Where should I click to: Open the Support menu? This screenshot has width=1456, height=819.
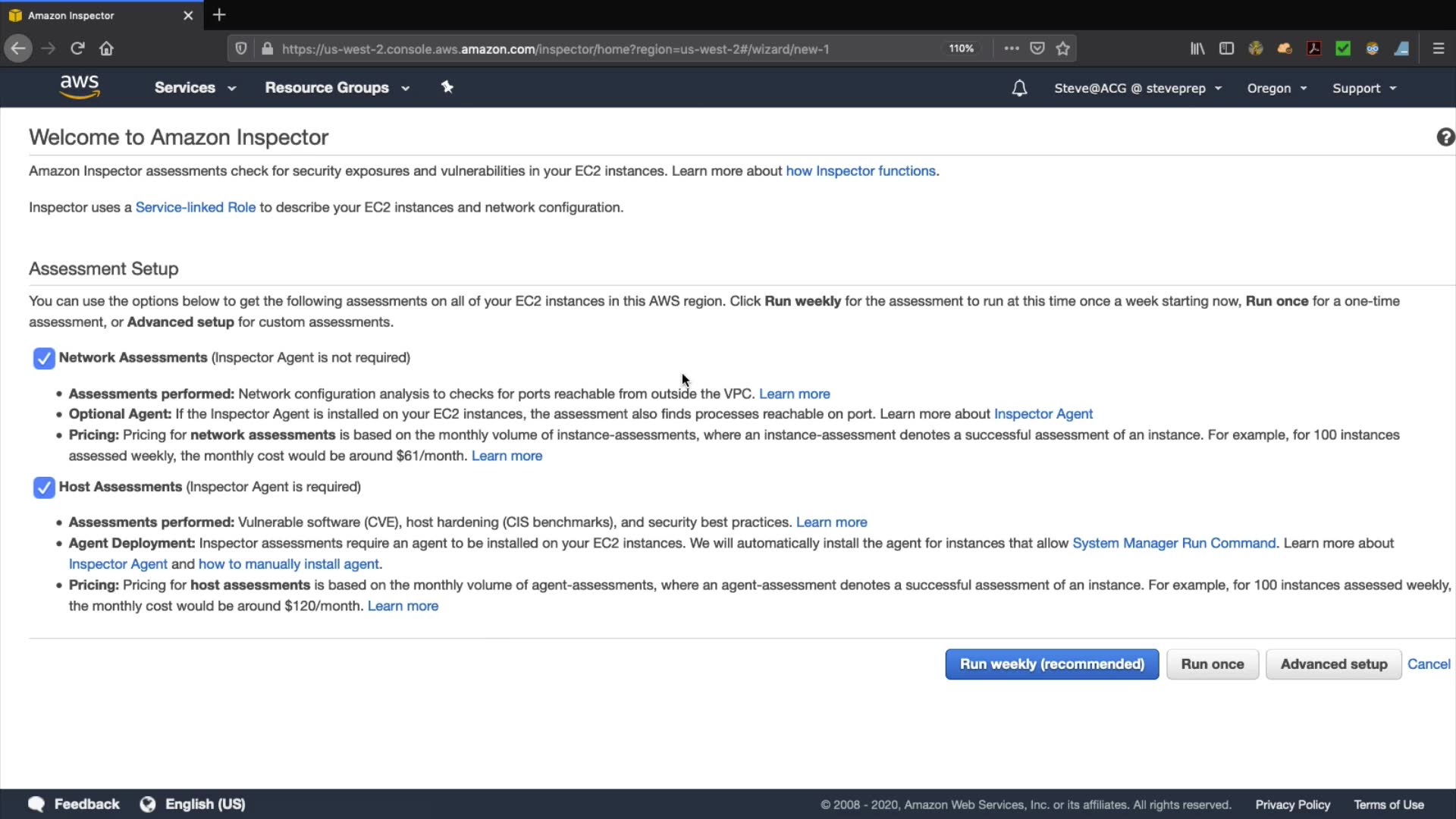[x=1363, y=89]
